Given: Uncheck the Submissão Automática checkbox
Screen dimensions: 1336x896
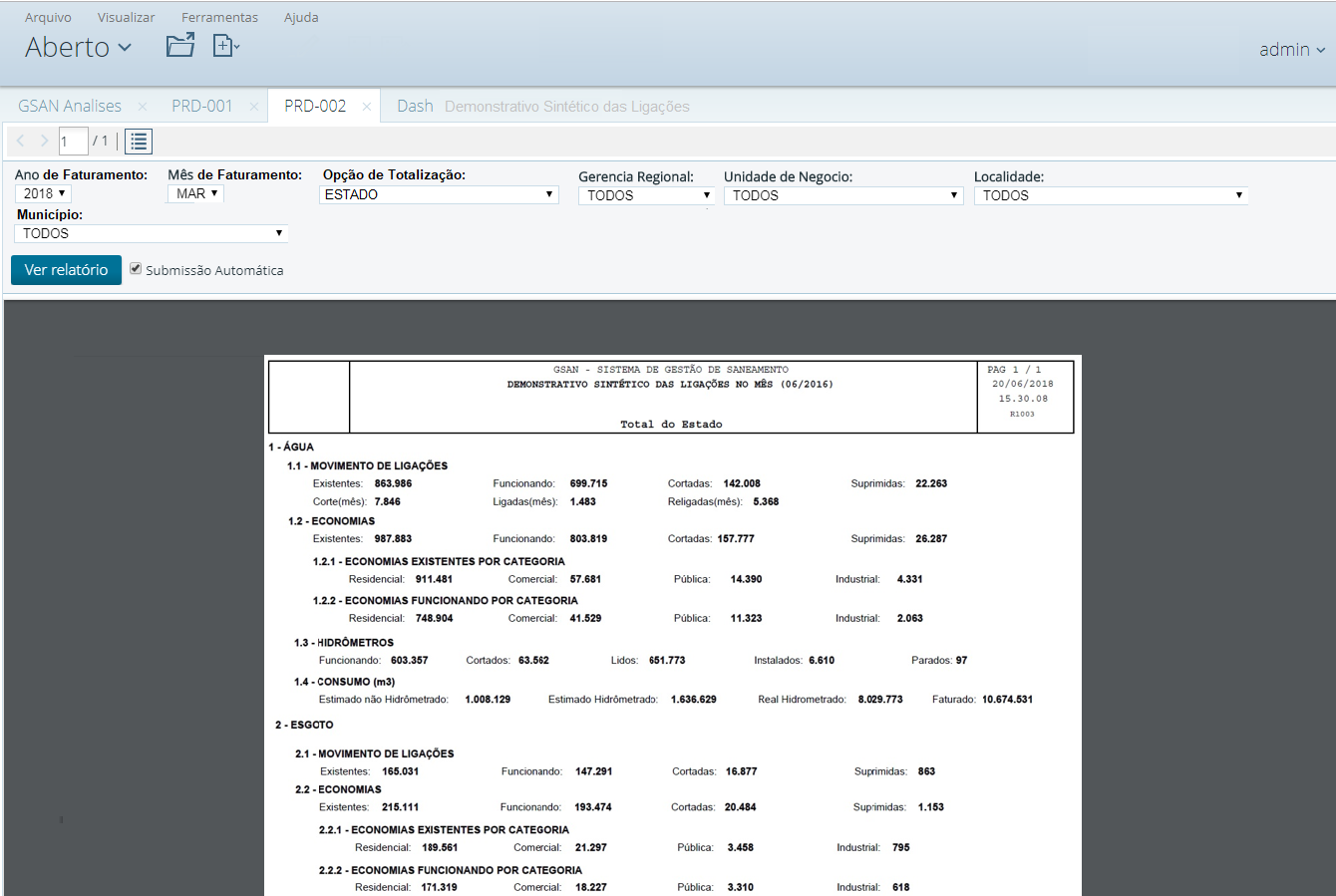Looking at the screenshot, I should click(x=136, y=269).
